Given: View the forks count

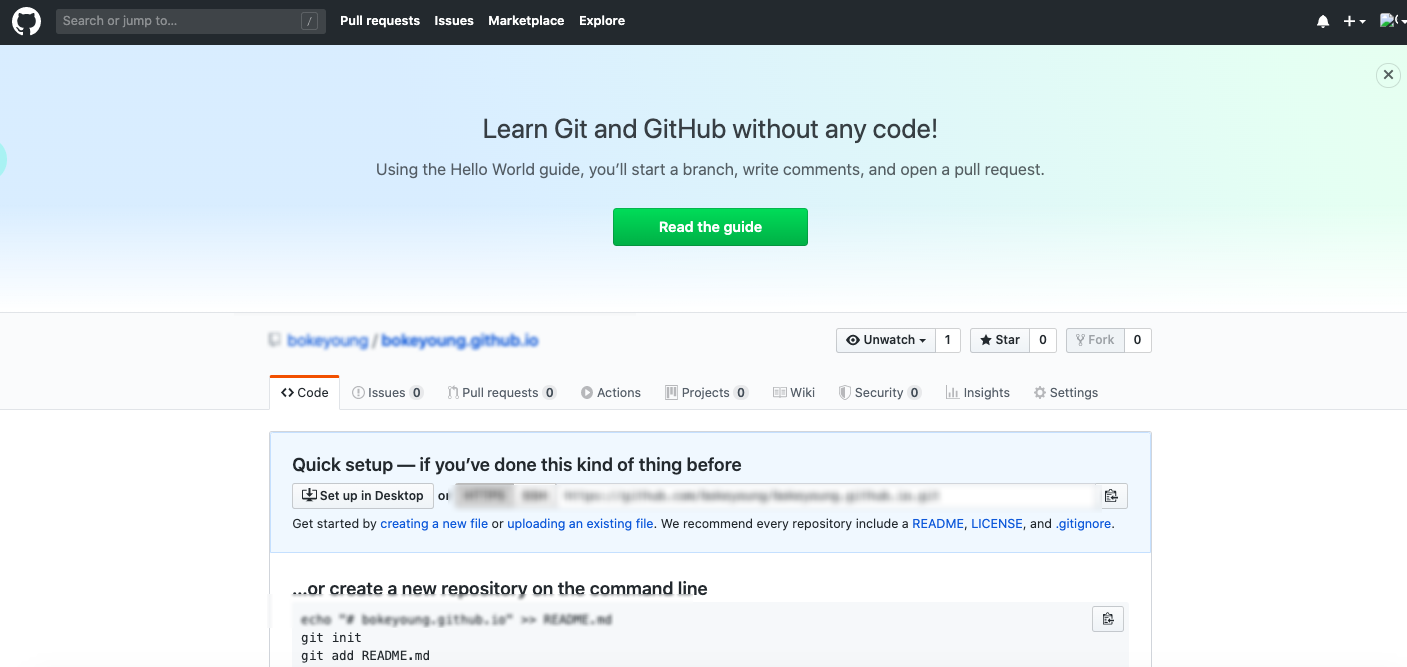Looking at the screenshot, I should click(x=1138, y=340).
